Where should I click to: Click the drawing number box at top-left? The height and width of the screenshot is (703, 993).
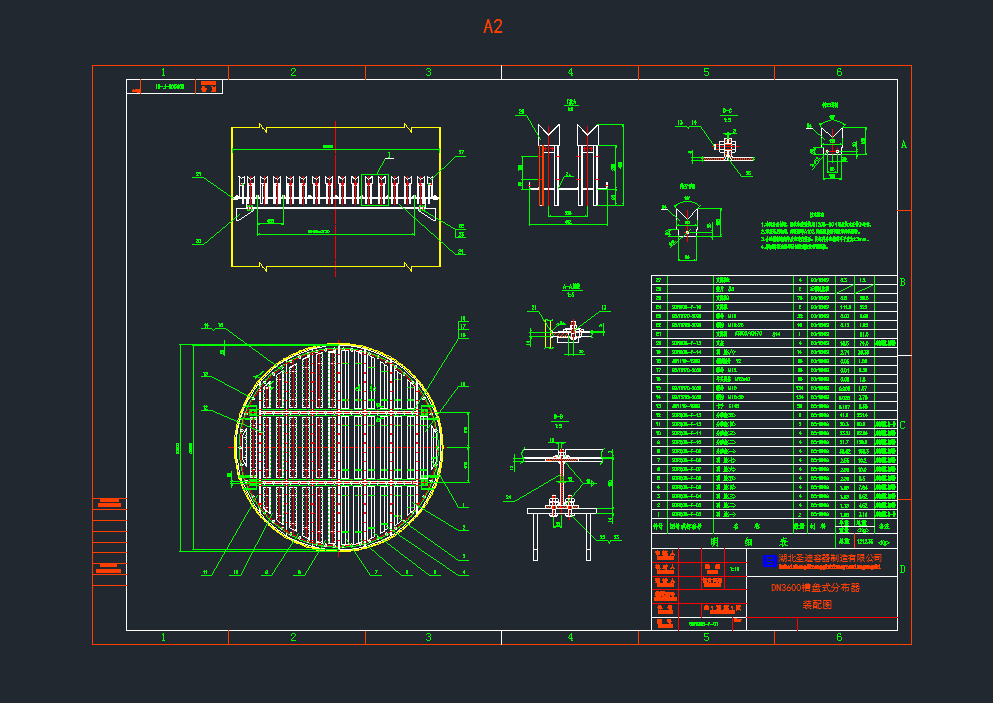174,87
